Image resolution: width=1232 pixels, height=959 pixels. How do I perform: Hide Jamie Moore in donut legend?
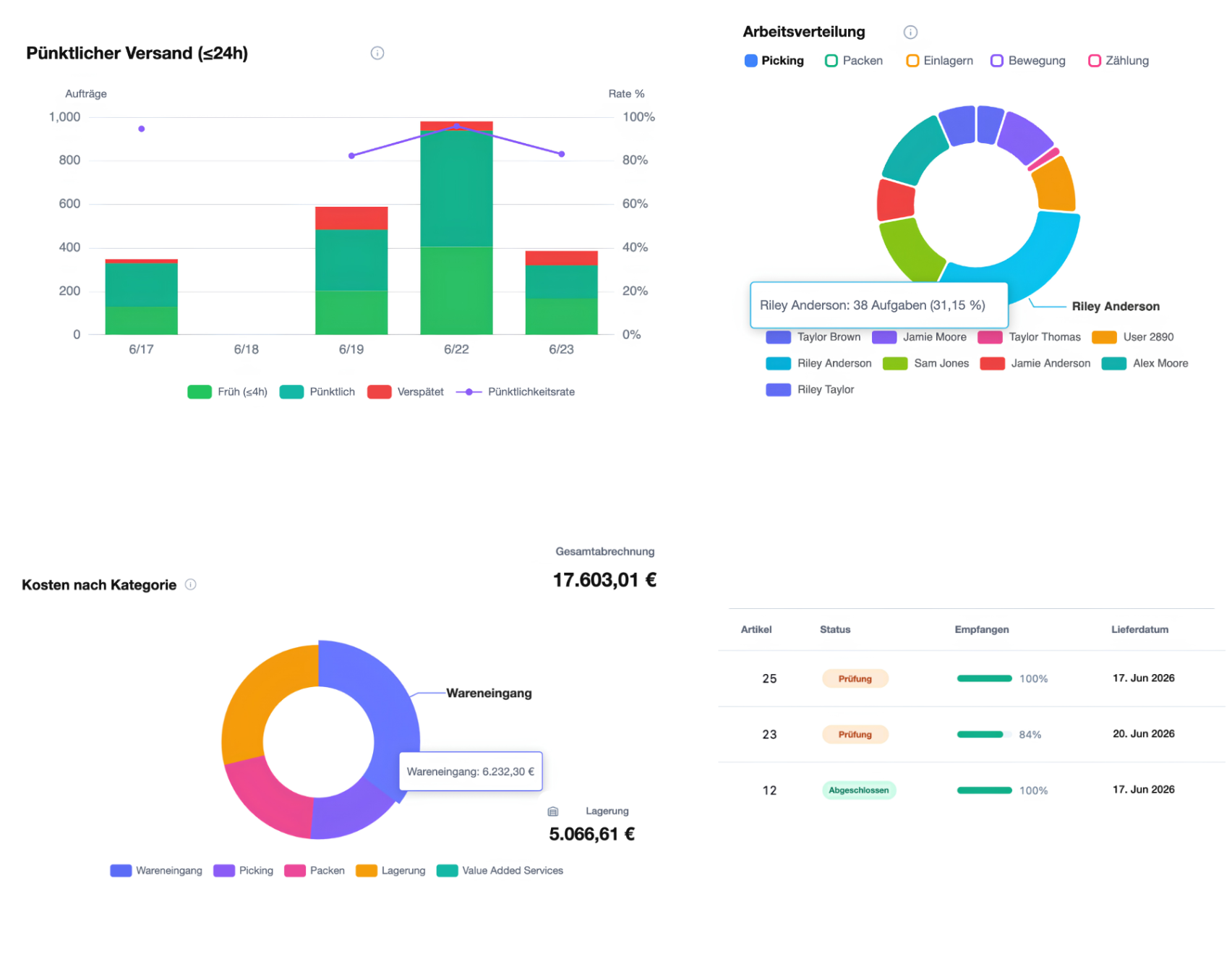pyautogui.click(x=919, y=337)
